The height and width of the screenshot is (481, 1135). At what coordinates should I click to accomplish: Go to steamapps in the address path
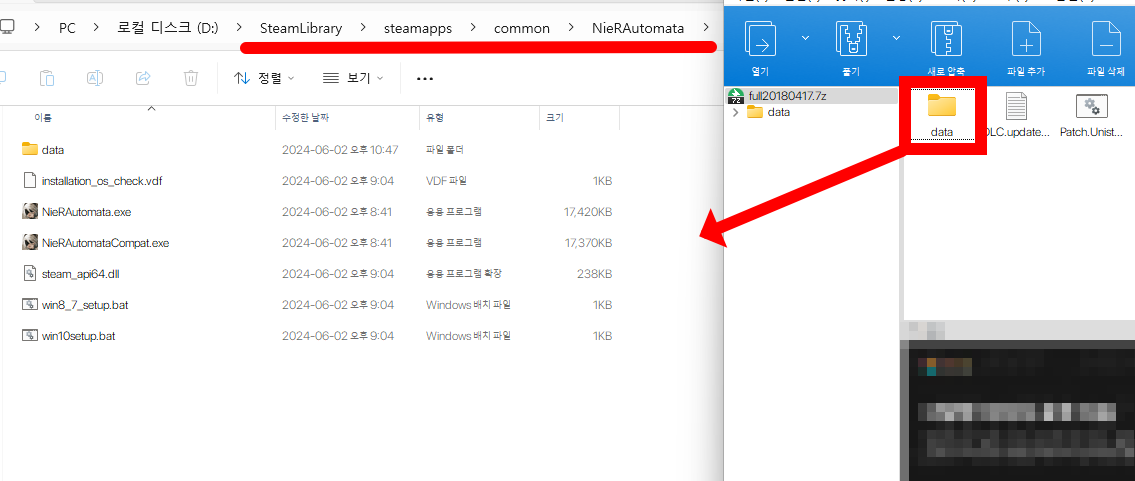click(x=417, y=28)
